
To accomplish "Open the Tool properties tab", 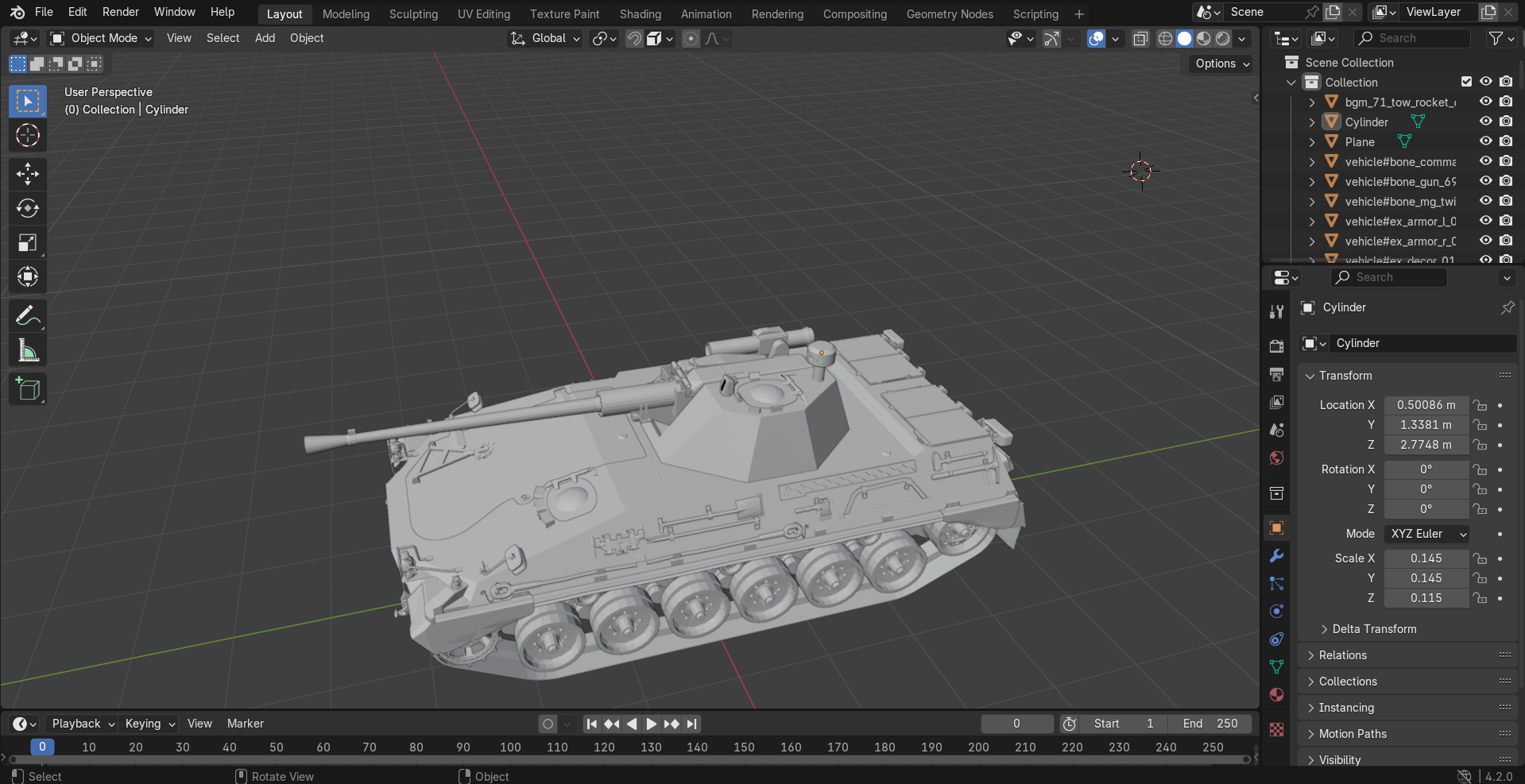I will pyautogui.click(x=1276, y=311).
